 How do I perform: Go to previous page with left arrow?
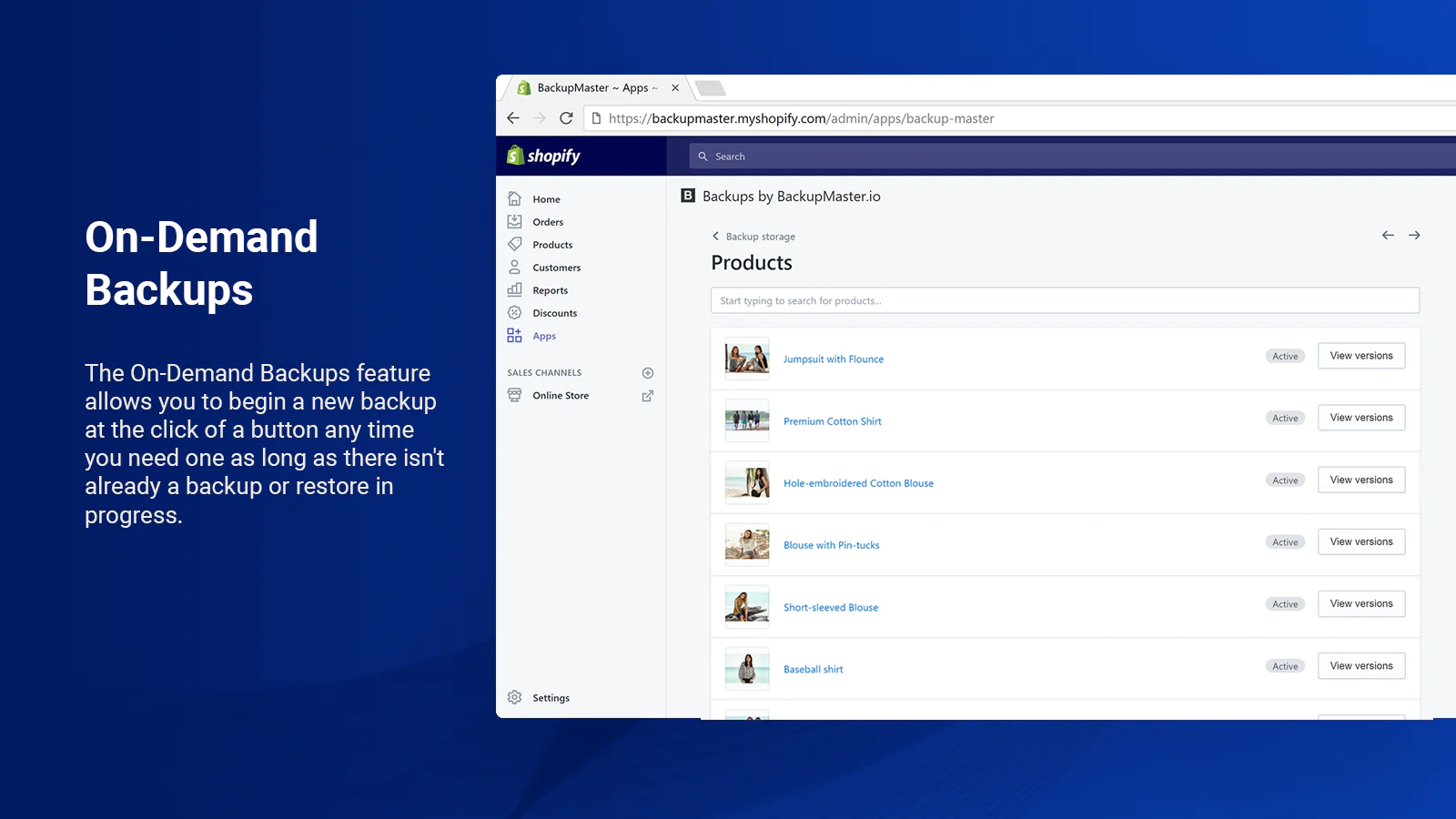1388,235
